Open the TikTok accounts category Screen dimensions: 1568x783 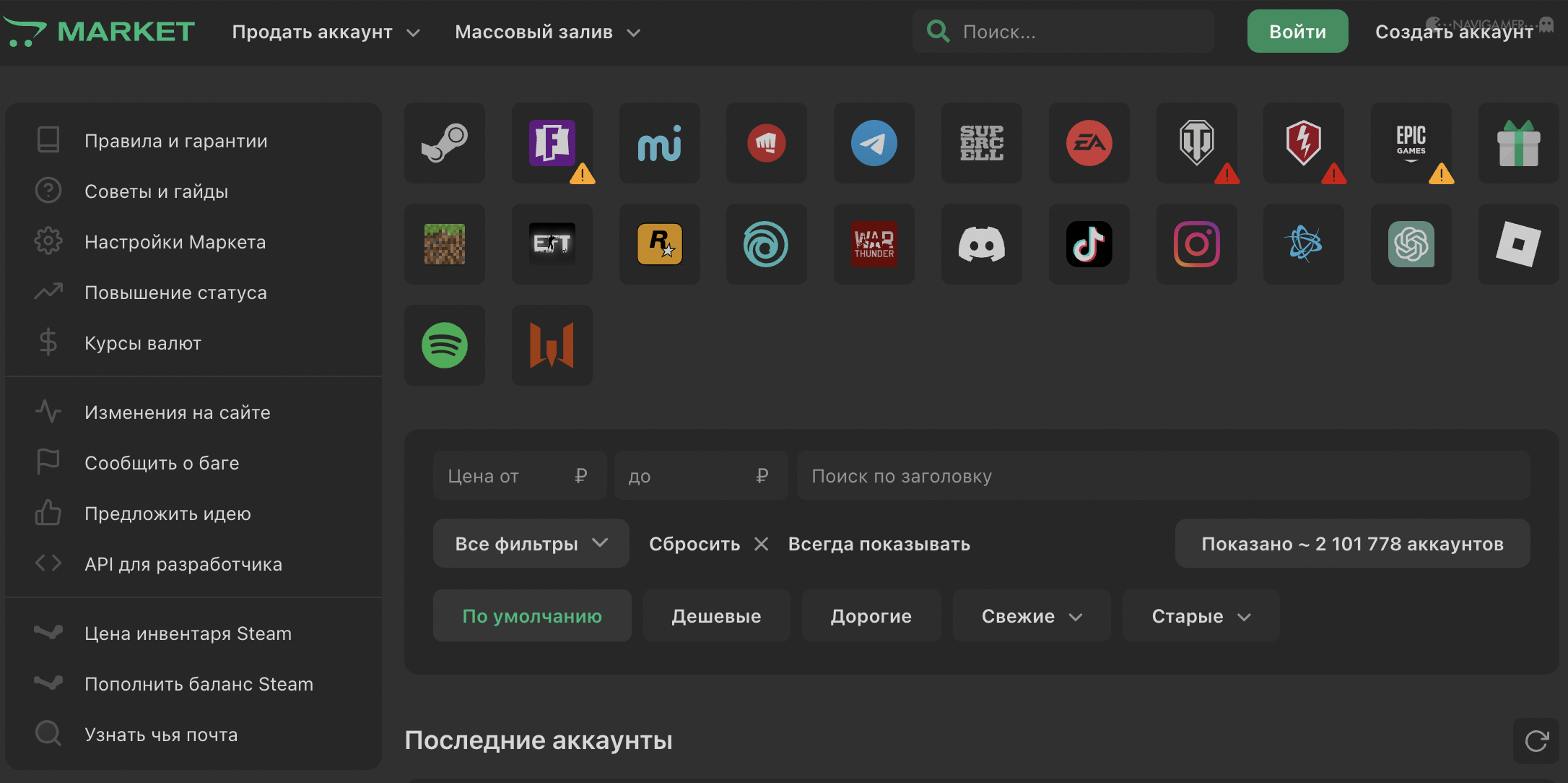coord(1089,244)
